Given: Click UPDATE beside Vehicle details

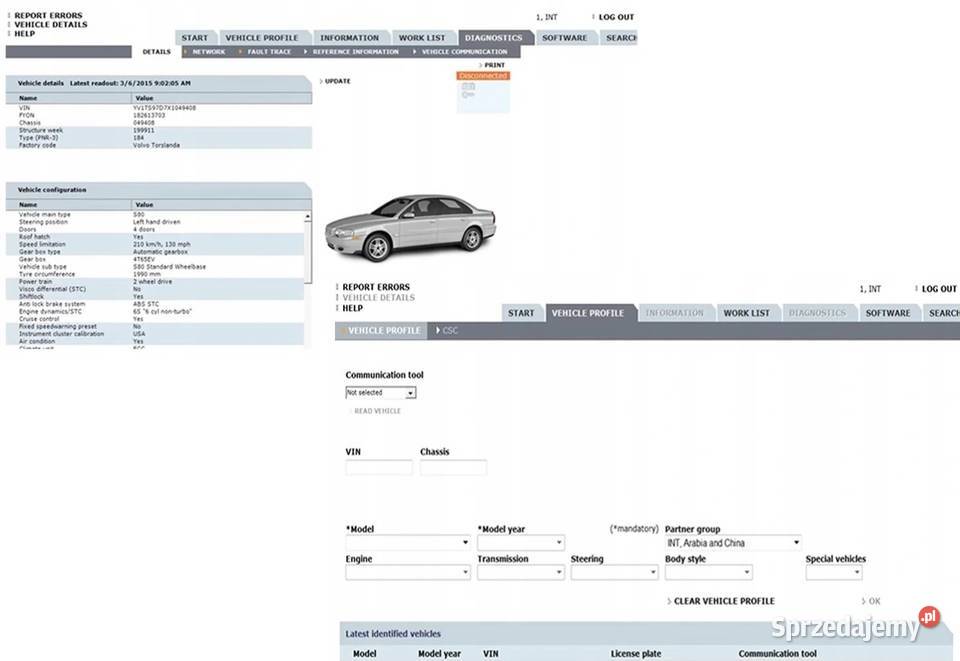Looking at the screenshot, I should (x=337, y=81).
